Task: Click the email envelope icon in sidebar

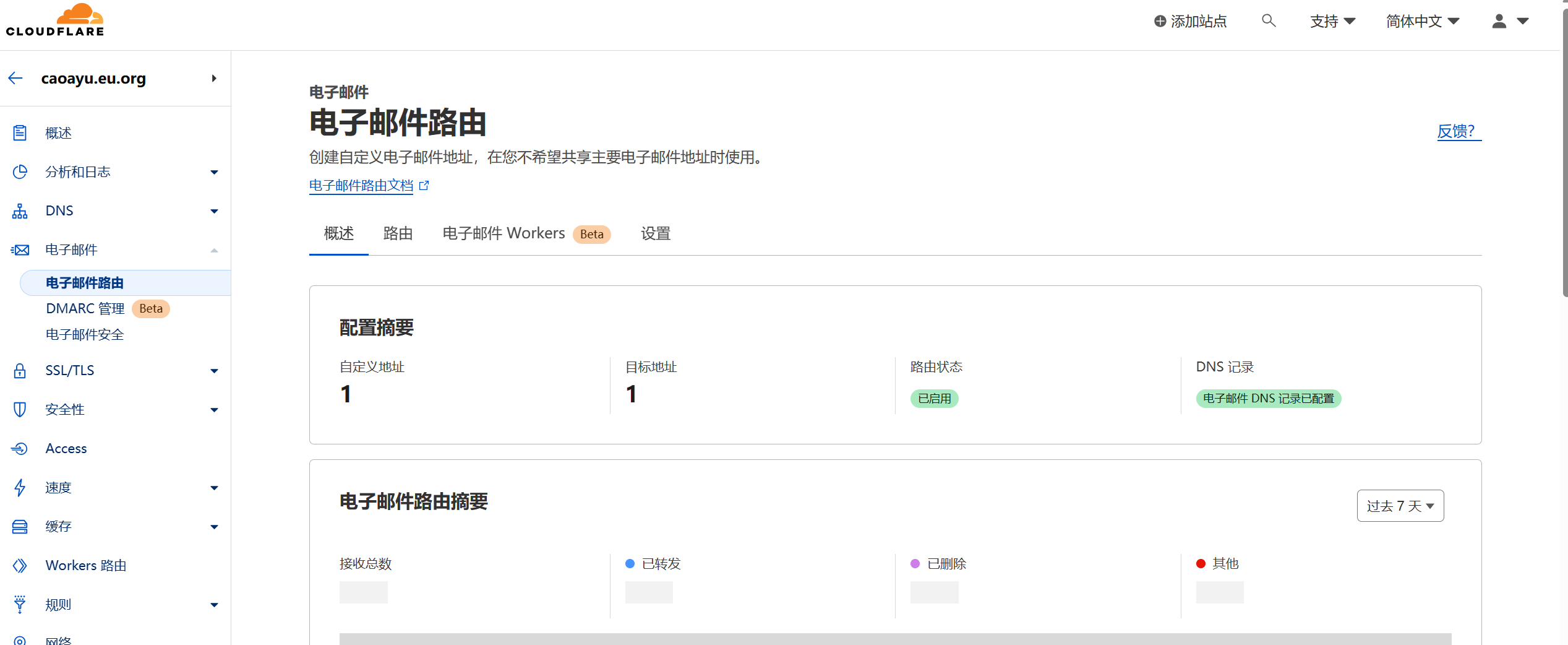Action: (x=20, y=250)
